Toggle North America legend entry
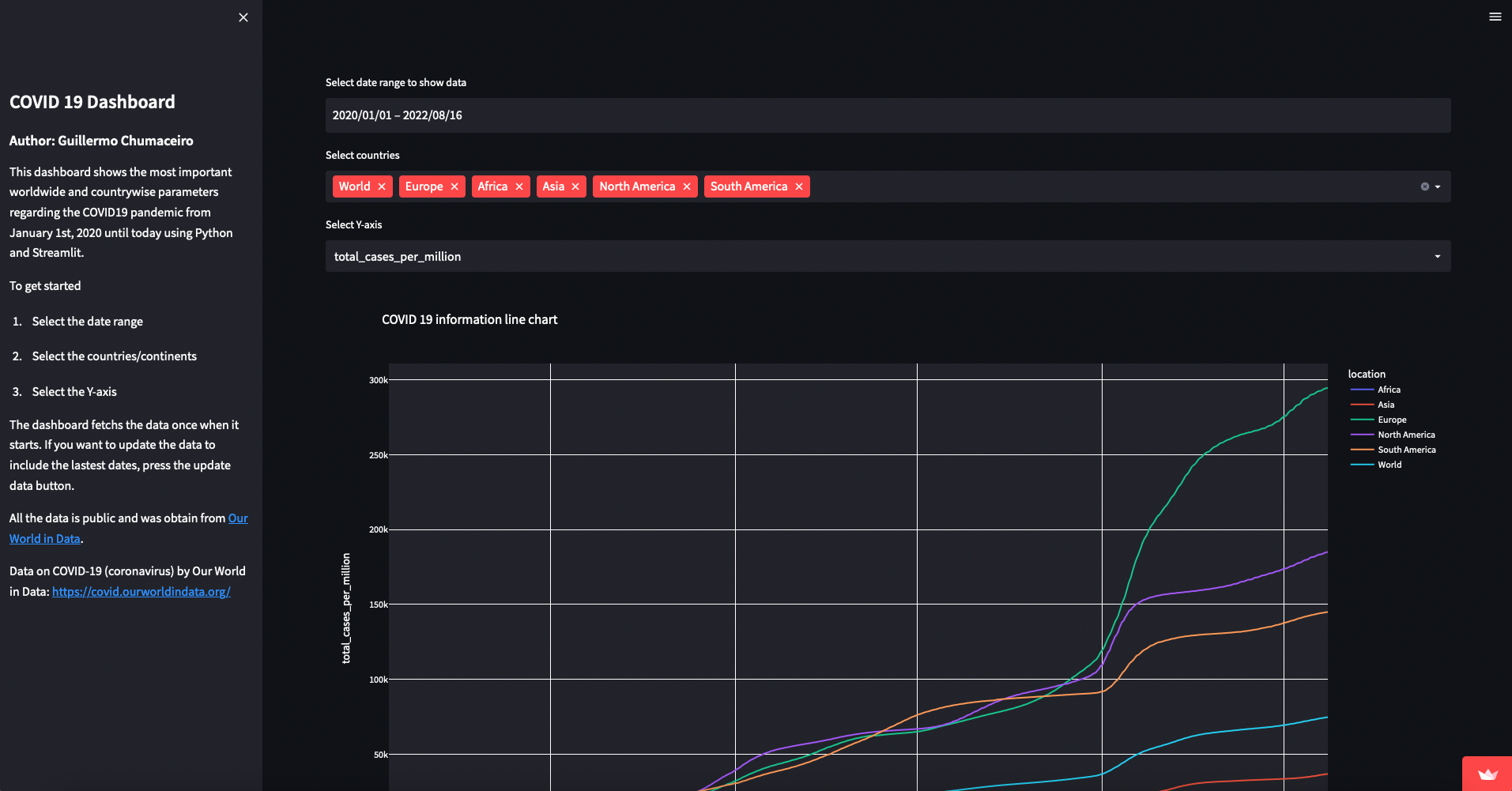This screenshot has height=791, width=1512. (x=1406, y=435)
